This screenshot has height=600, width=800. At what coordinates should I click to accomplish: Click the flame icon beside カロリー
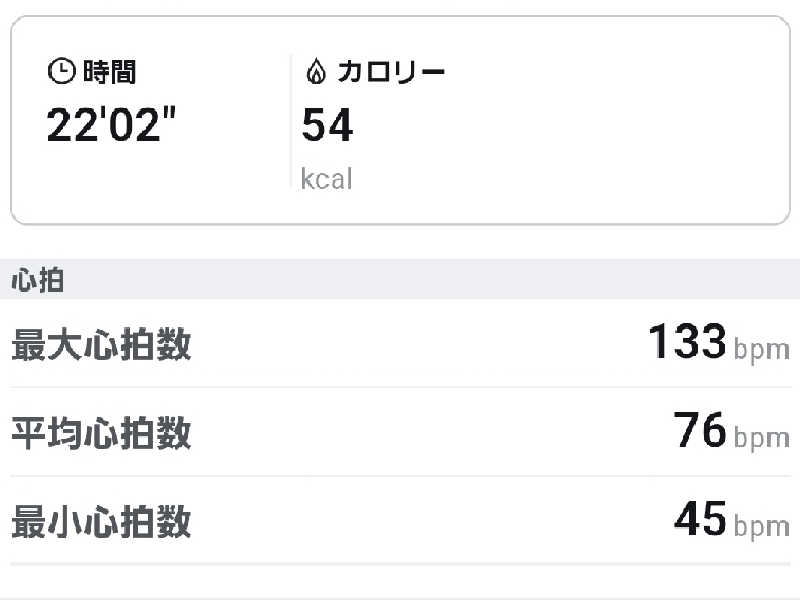click(316, 71)
